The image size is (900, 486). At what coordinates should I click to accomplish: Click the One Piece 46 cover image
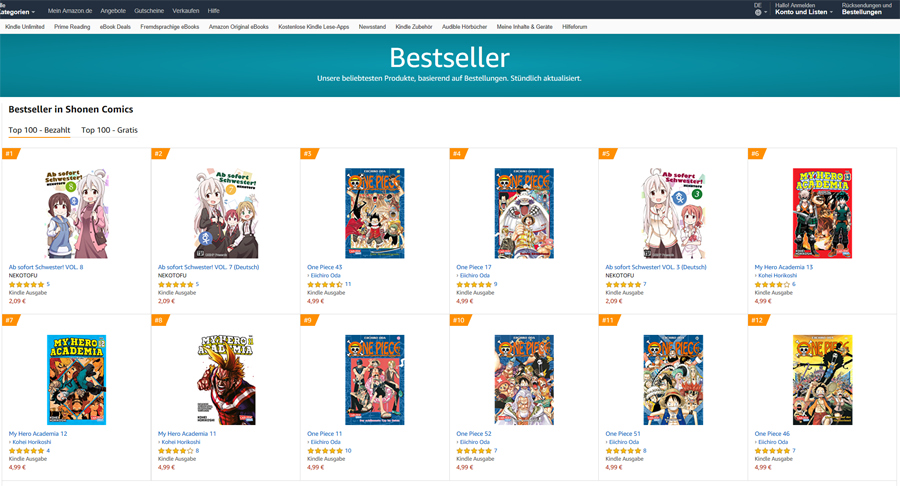822,380
